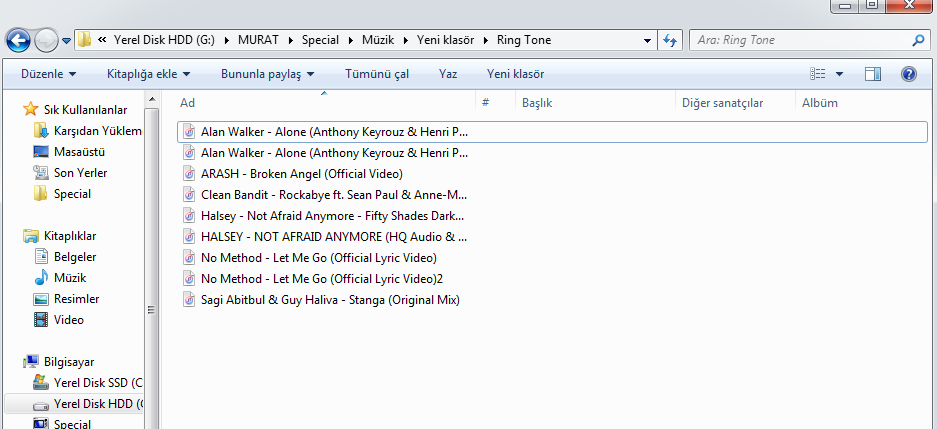937x429 pixels.
Task: Sort by Ad column header
Action: click(x=187, y=103)
